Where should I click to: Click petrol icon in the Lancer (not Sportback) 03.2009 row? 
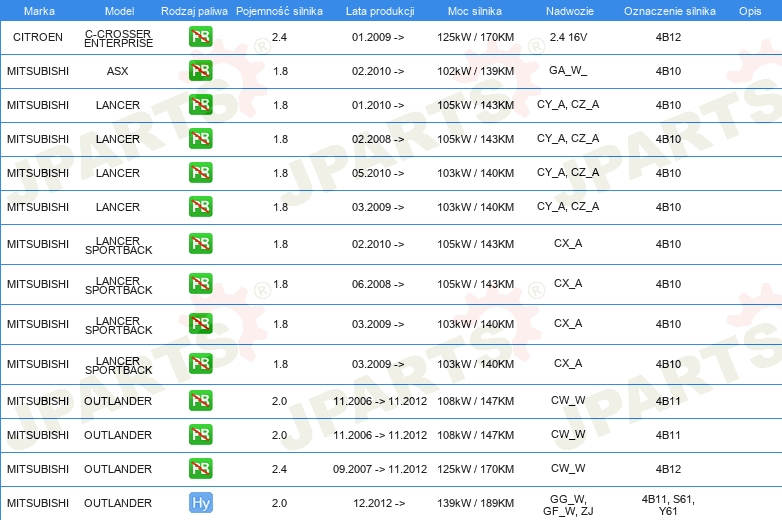(200, 206)
